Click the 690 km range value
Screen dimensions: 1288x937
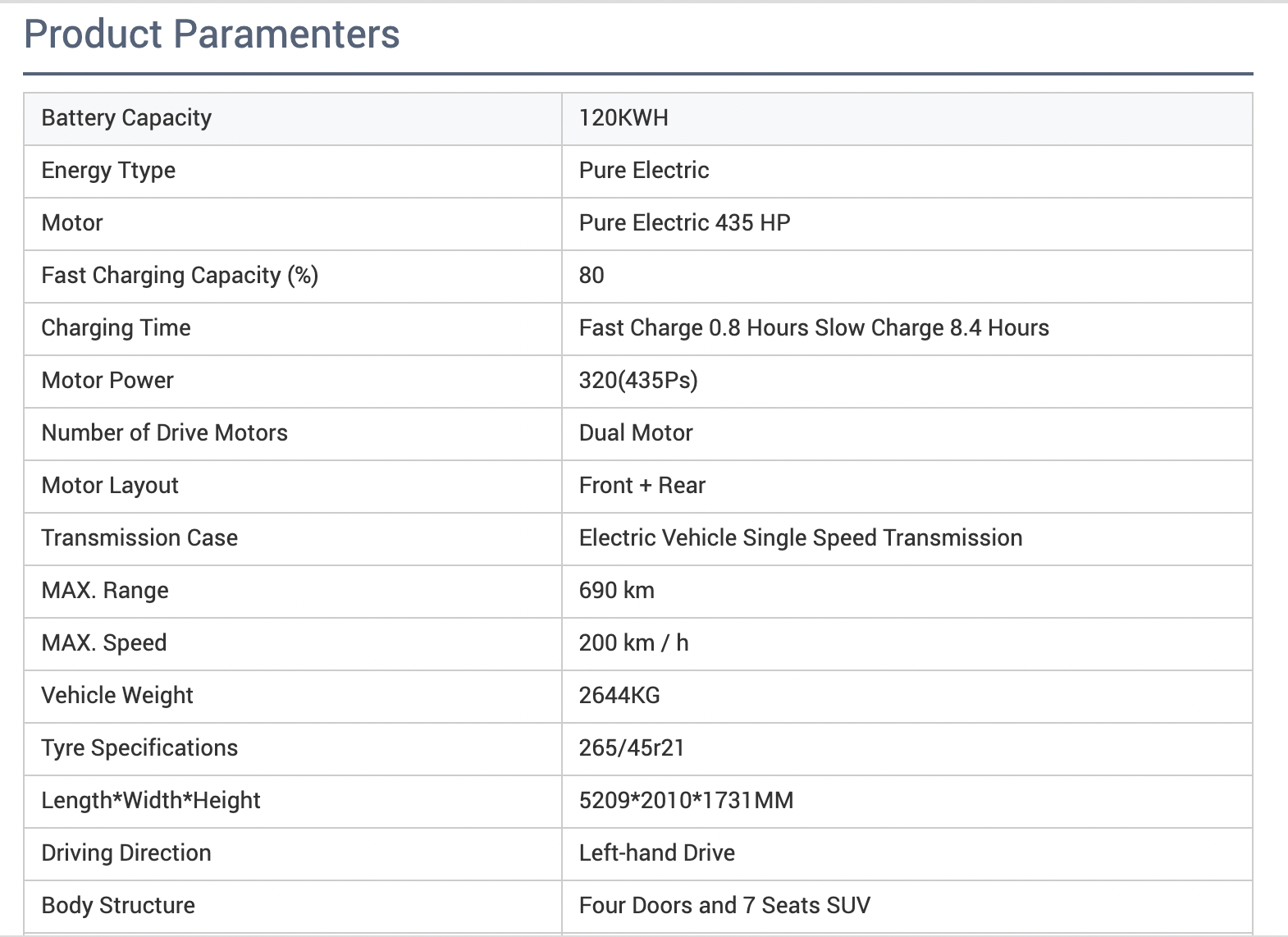pos(616,591)
